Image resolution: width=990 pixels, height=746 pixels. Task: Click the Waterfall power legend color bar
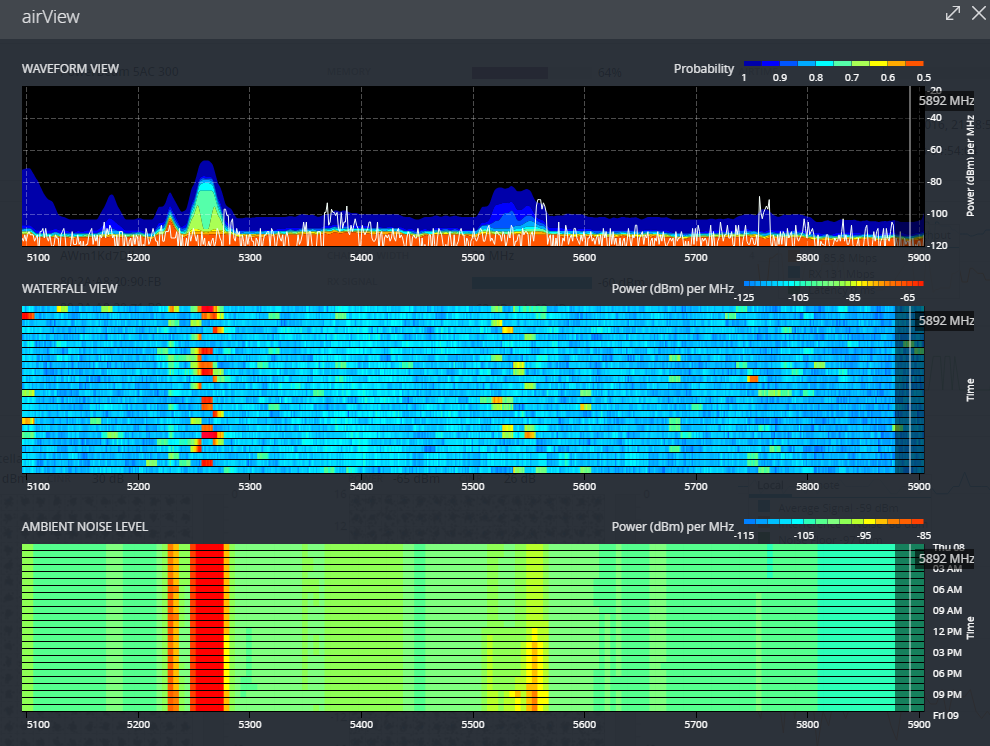[834, 283]
